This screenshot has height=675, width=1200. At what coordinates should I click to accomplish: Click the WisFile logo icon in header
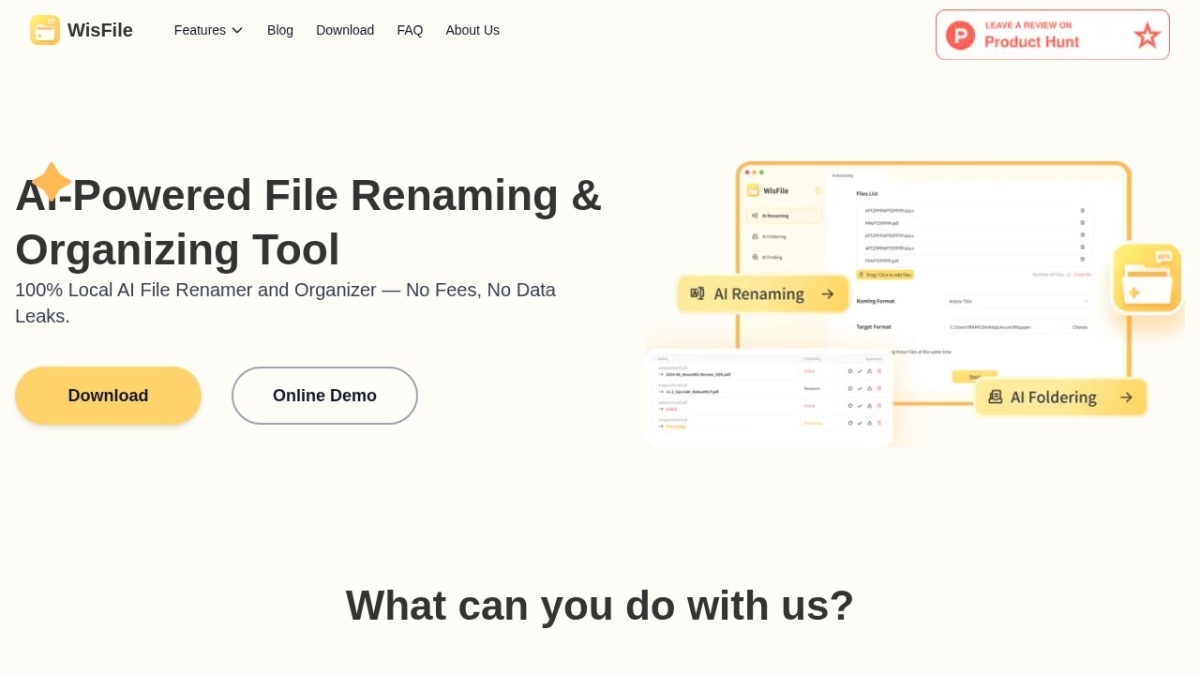pos(45,30)
